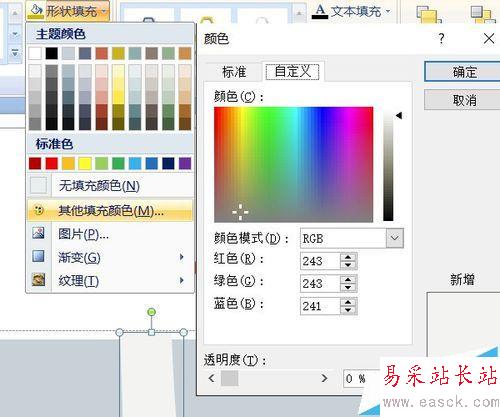Choose 其他填充颜色(M)... menu entry
The image size is (500, 417).
[110, 210]
